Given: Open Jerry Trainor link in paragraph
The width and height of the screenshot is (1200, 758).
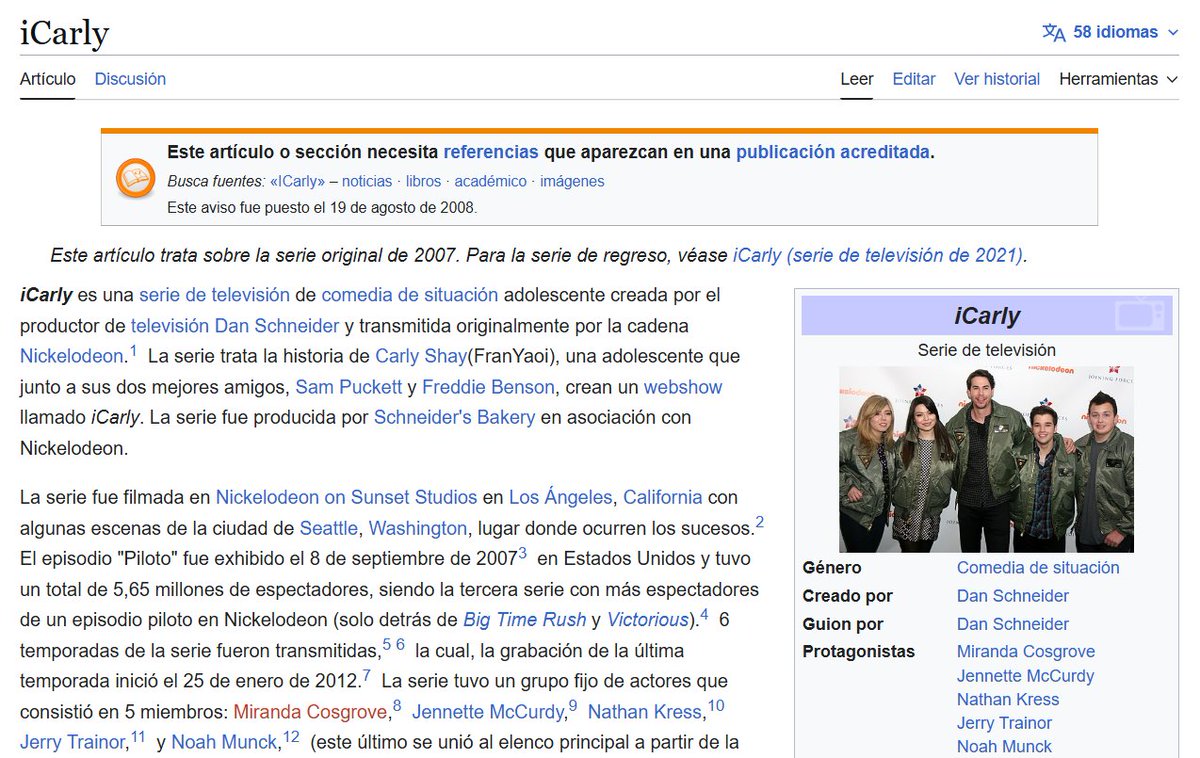Looking at the screenshot, I should 73,742.
